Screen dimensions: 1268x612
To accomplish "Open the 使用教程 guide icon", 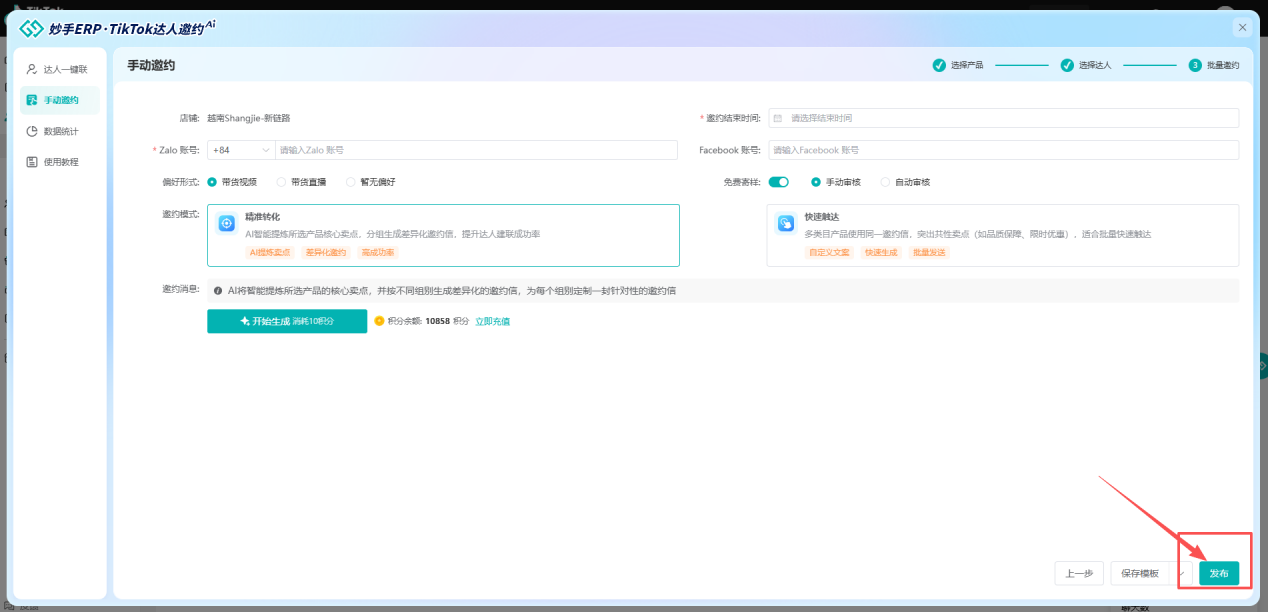I will 32,161.
